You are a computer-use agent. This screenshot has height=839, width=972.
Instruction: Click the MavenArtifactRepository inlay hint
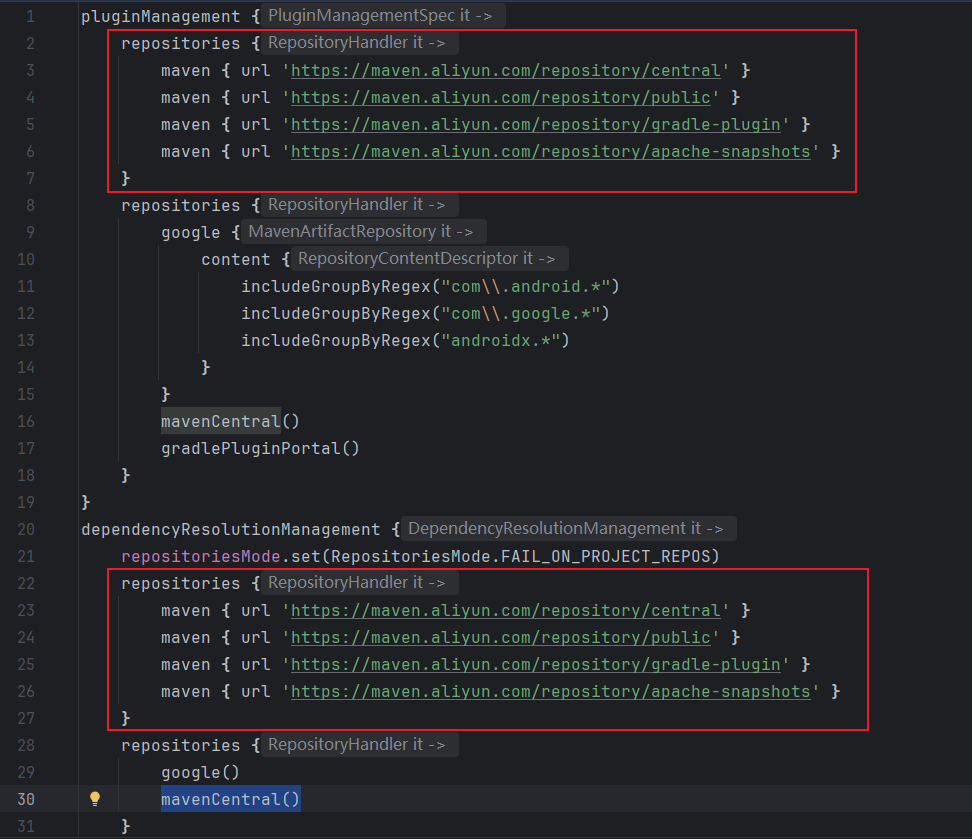pos(363,232)
